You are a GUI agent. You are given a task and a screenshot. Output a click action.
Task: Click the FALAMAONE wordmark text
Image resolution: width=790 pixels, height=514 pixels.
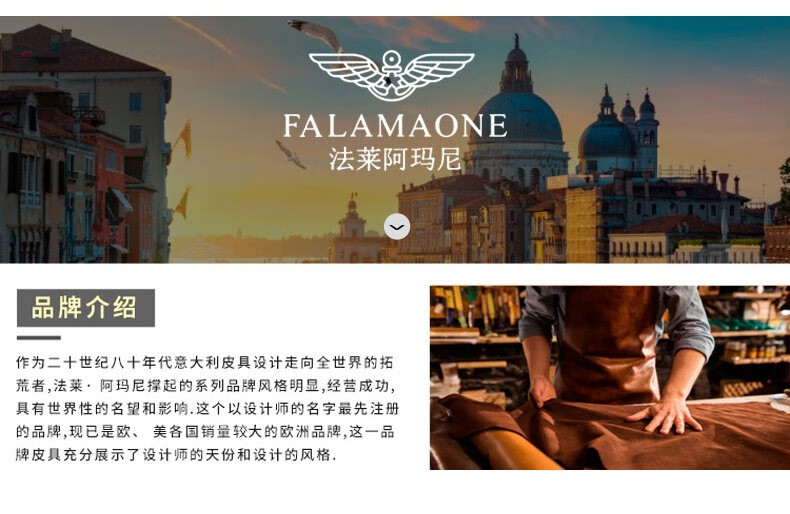396,126
